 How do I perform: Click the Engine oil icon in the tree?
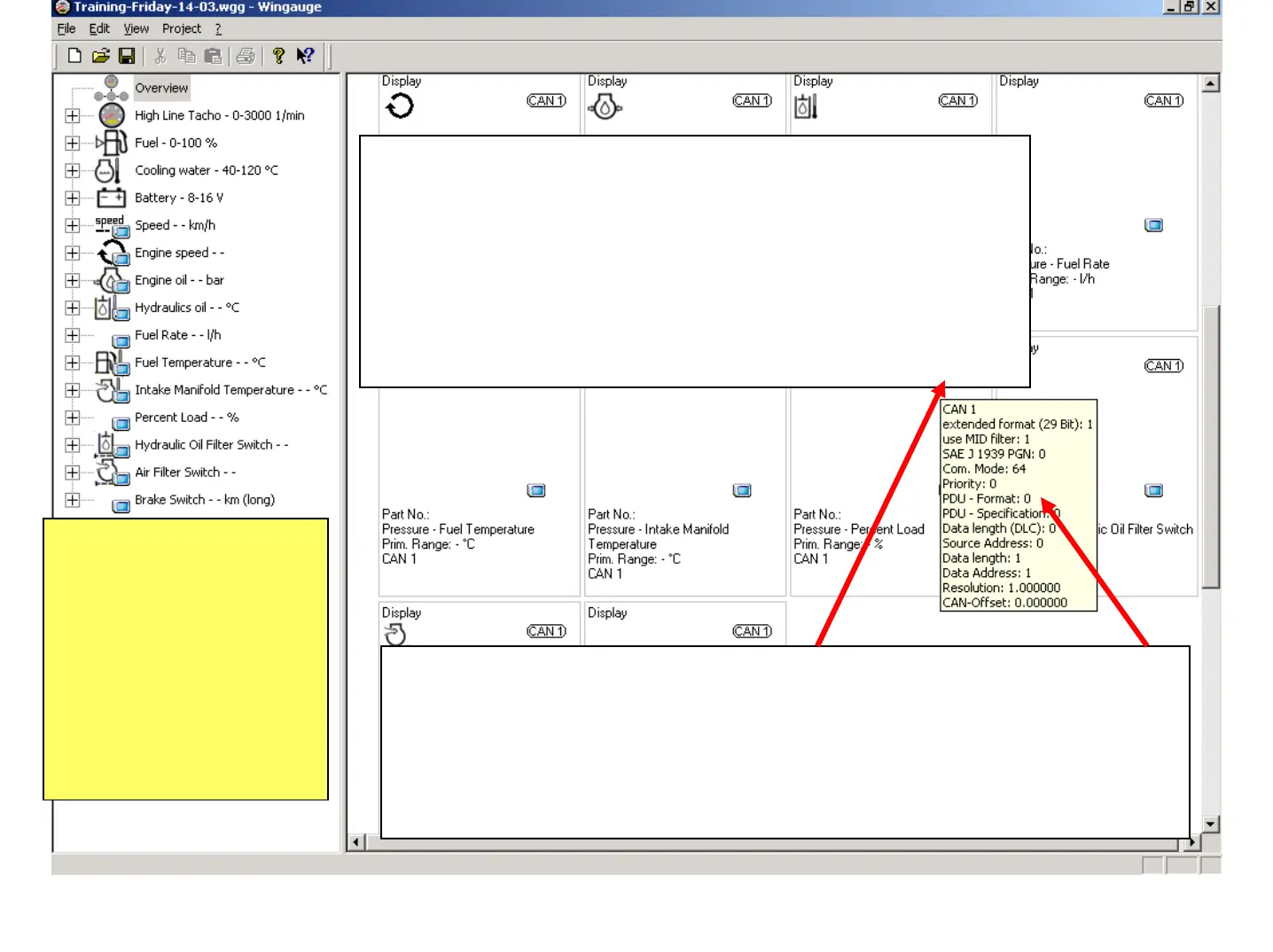113,281
